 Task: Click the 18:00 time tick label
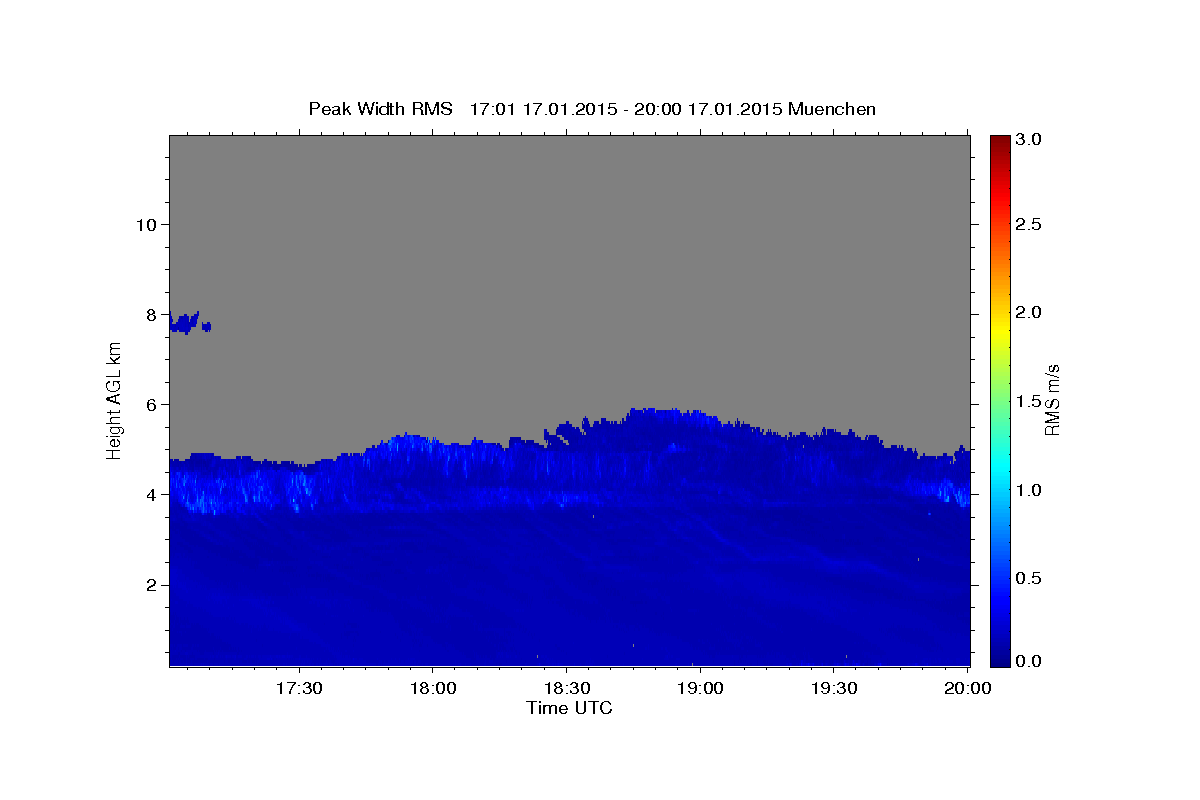pos(433,689)
